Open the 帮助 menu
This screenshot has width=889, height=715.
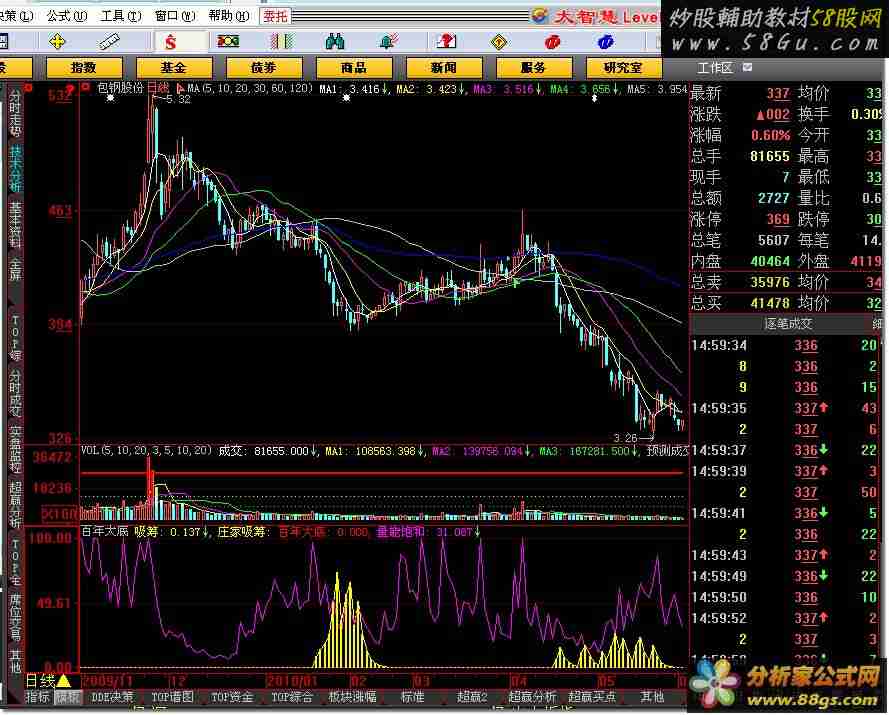(x=228, y=16)
